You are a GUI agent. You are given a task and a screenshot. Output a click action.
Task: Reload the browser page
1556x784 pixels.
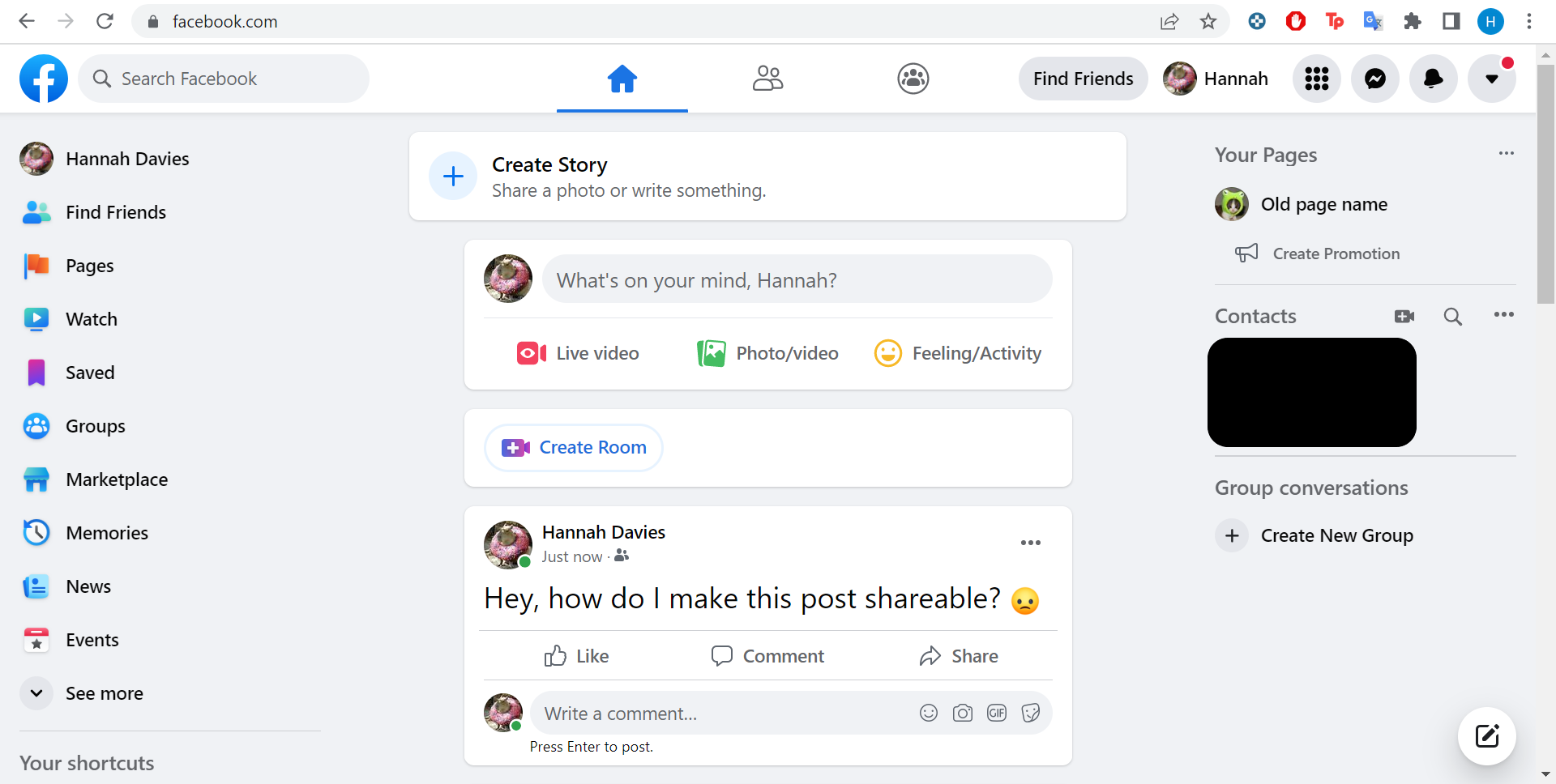105,22
